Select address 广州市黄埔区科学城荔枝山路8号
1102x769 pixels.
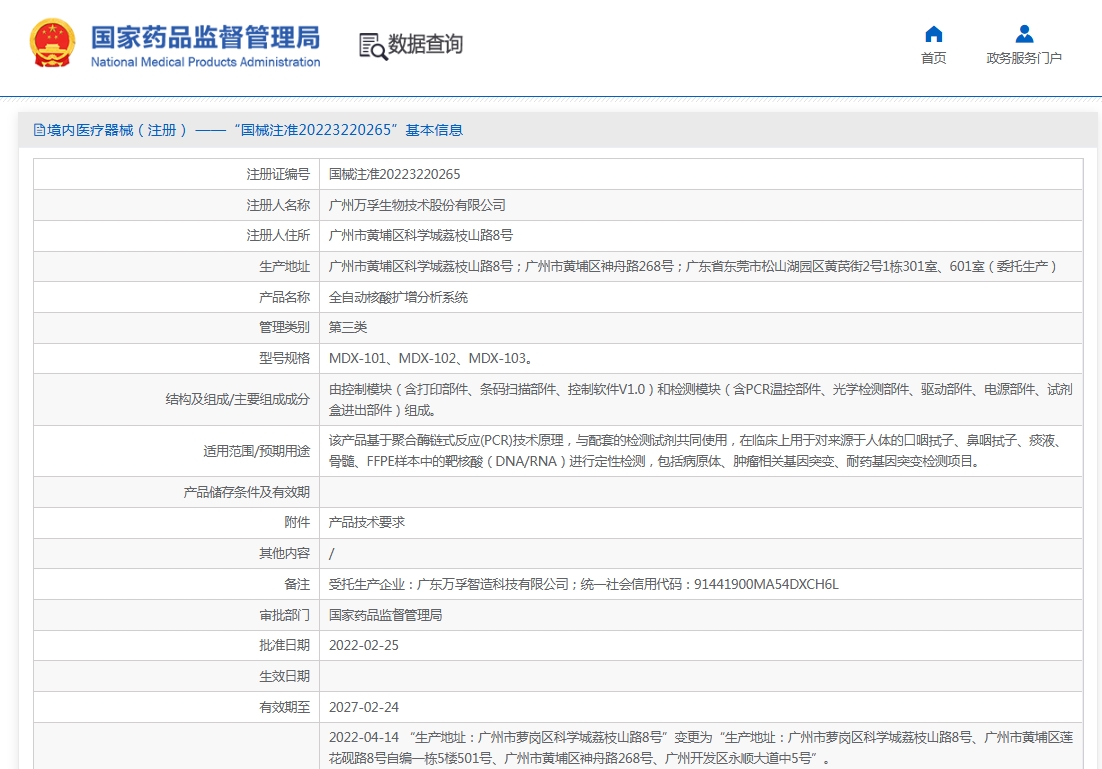(421, 235)
